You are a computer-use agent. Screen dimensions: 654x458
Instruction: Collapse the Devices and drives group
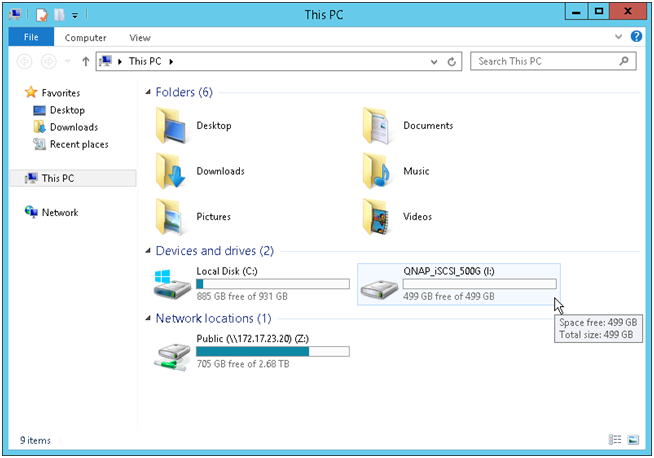[x=148, y=251]
